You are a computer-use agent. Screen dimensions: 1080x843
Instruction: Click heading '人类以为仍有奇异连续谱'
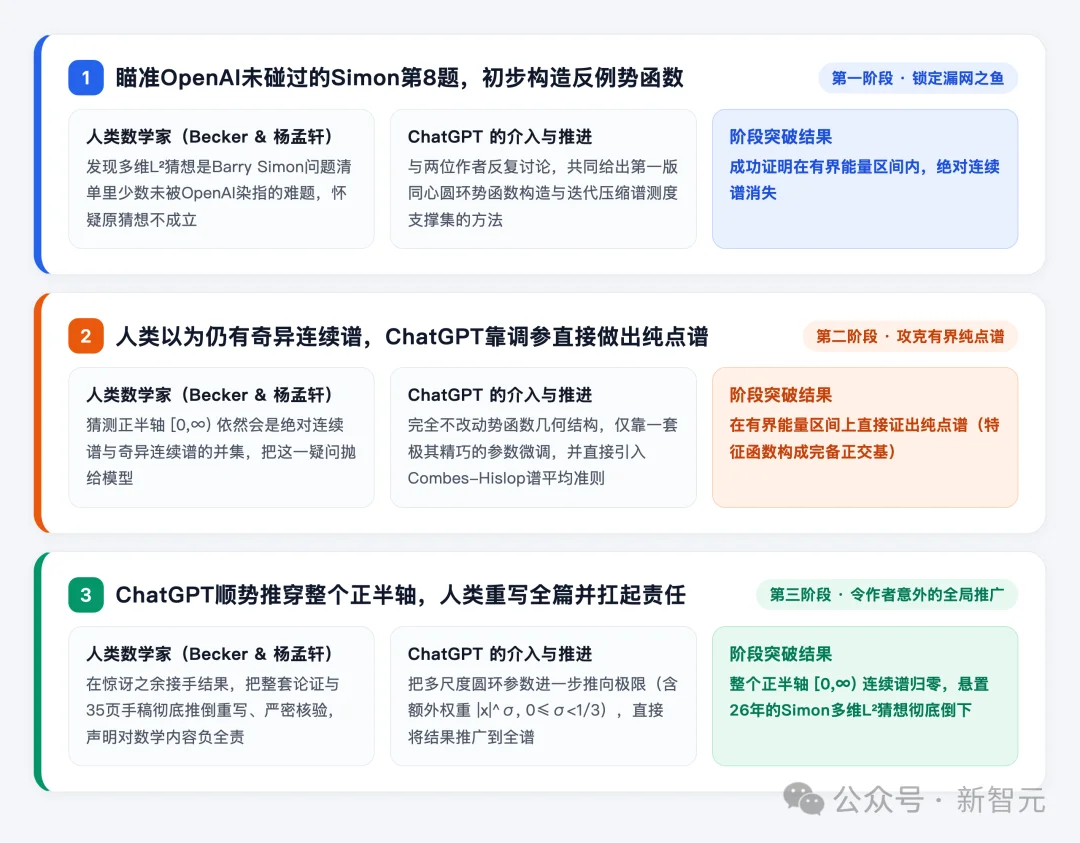point(238,336)
